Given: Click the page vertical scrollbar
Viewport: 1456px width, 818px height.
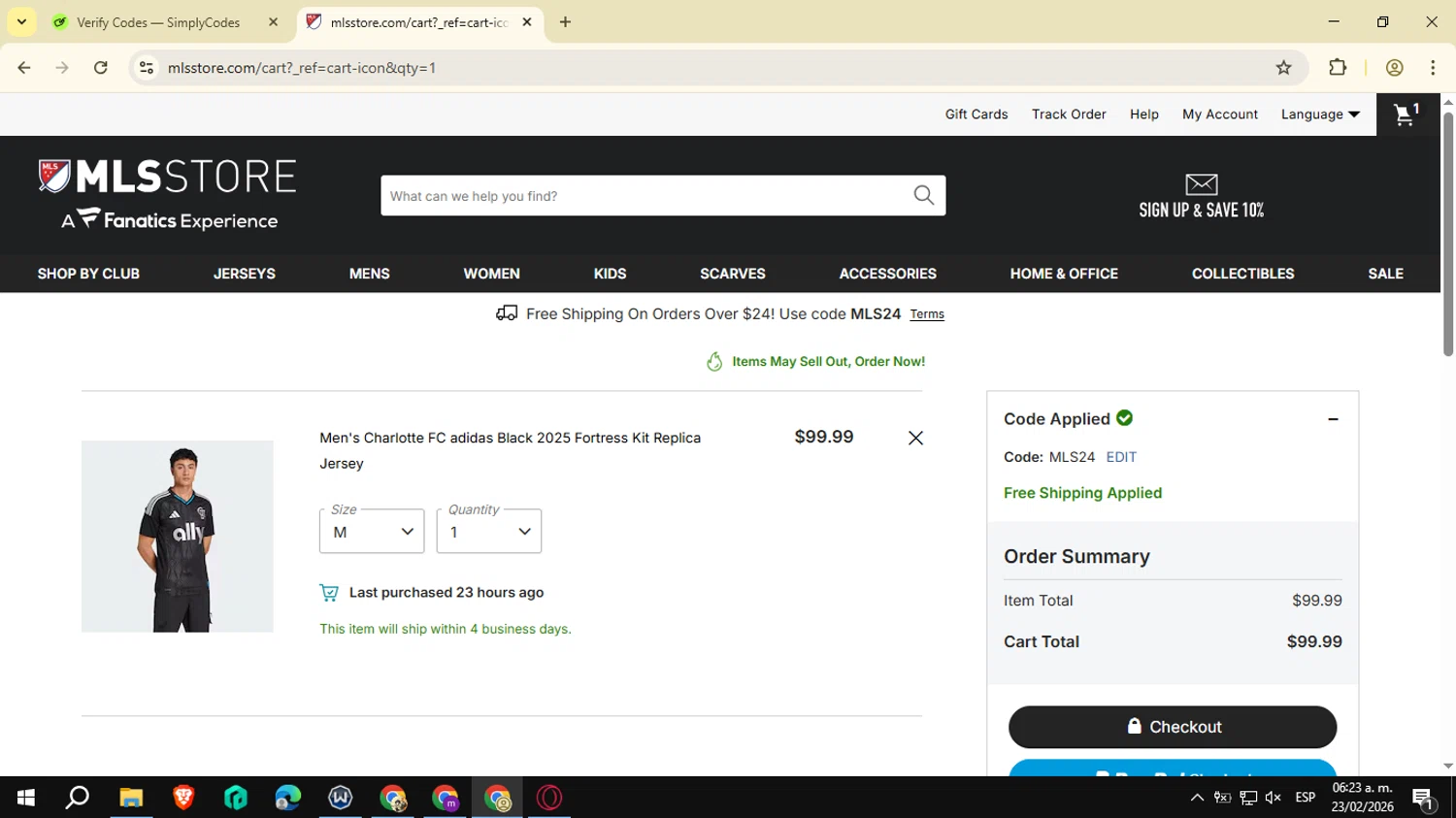Looking at the screenshot, I should pyautogui.click(x=1447, y=235).
